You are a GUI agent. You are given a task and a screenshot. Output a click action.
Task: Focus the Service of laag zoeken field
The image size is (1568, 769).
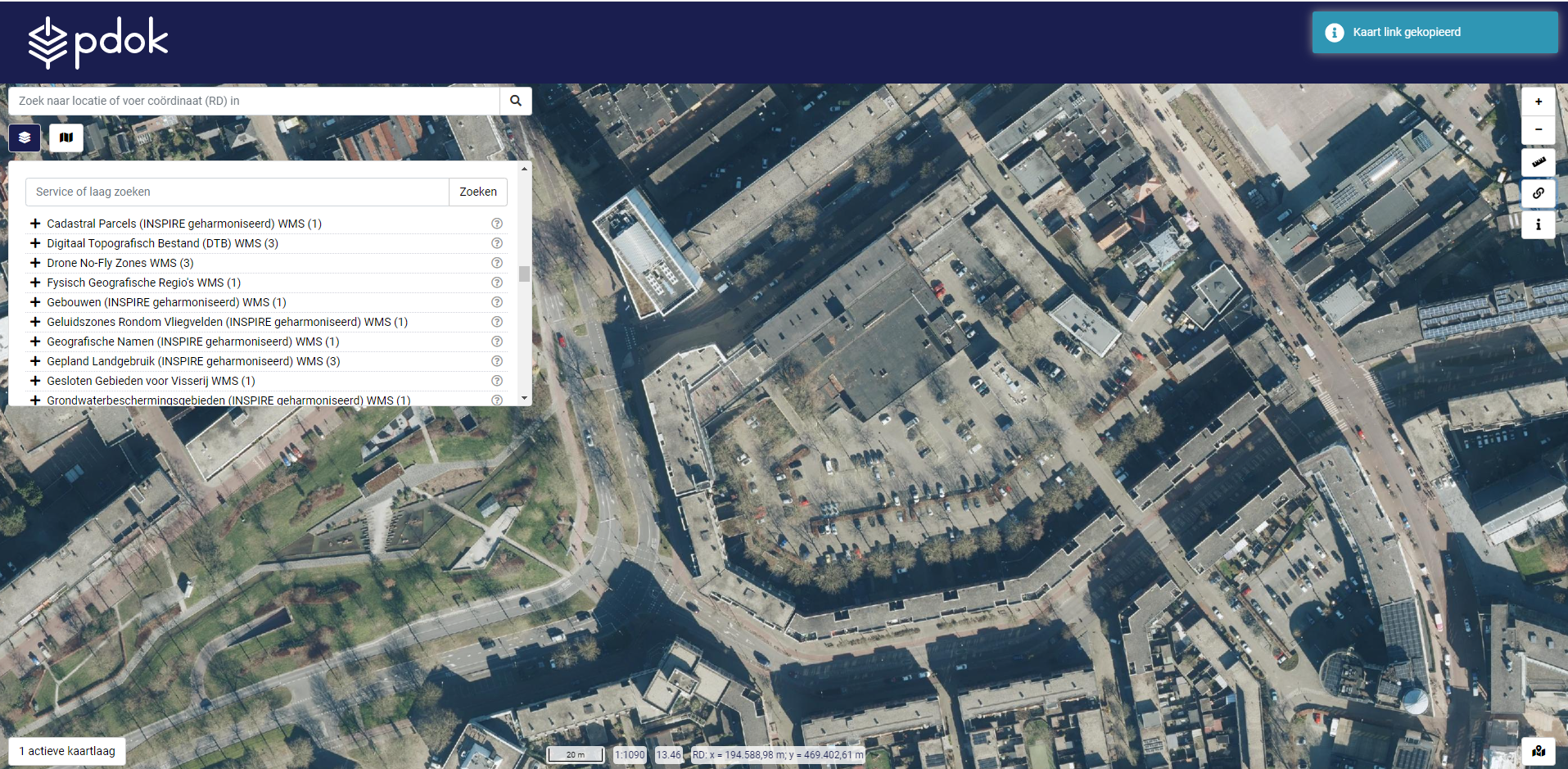(237, 192)
